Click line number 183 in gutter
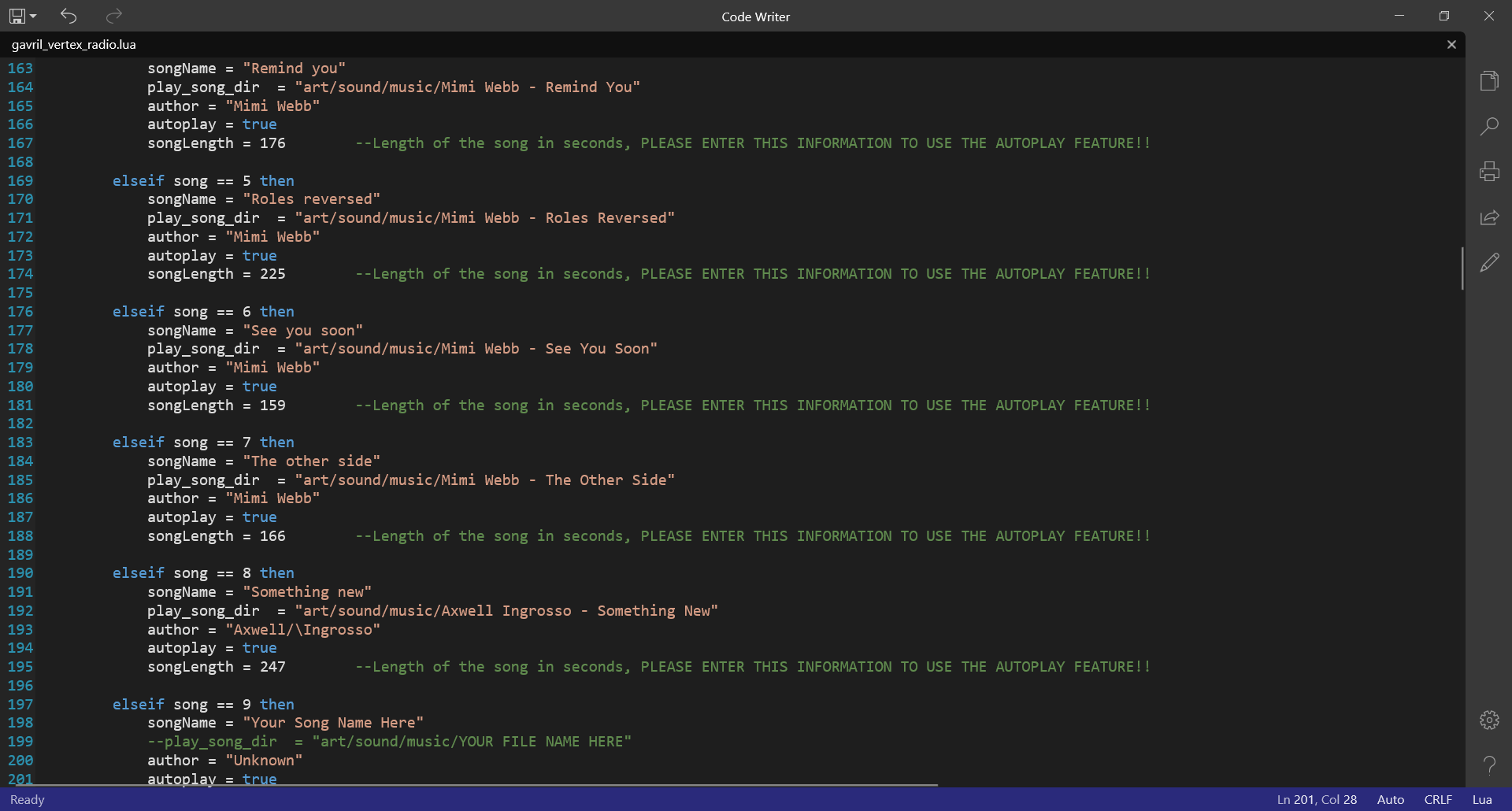 (20, 443)
